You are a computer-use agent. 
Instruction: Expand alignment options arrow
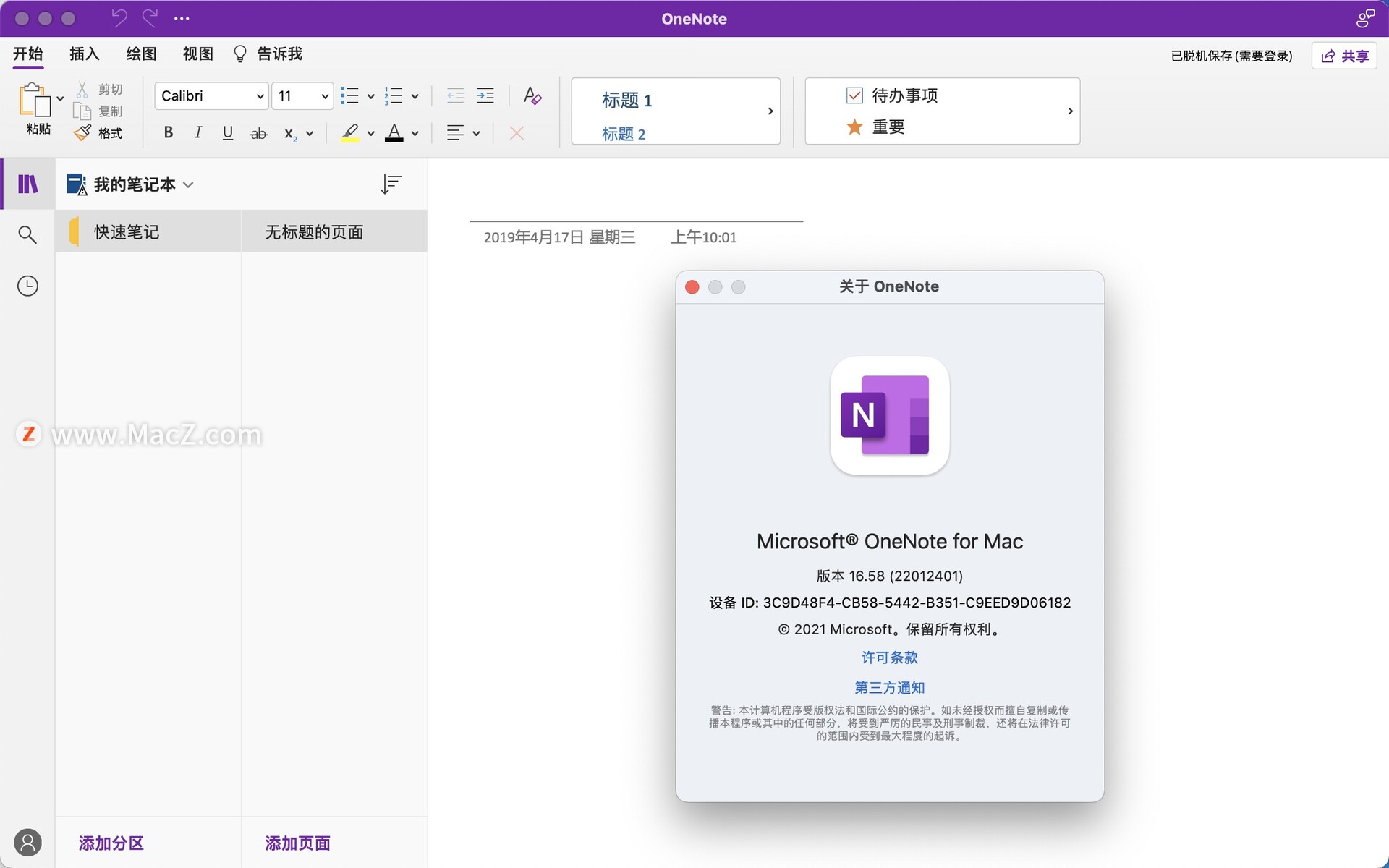click(x=476, y=133)
